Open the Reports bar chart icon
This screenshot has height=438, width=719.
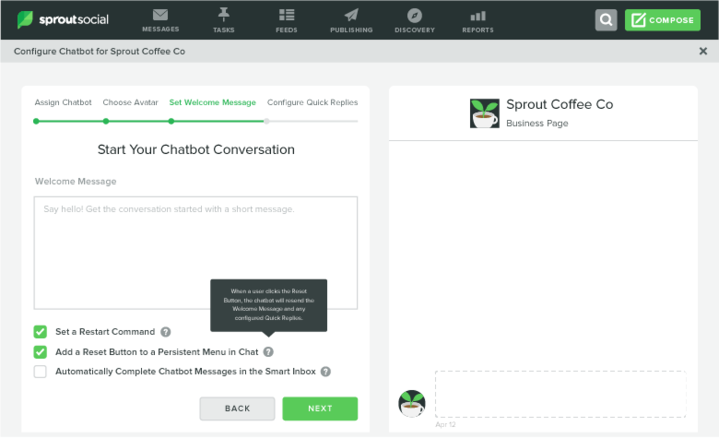point(478,16)
